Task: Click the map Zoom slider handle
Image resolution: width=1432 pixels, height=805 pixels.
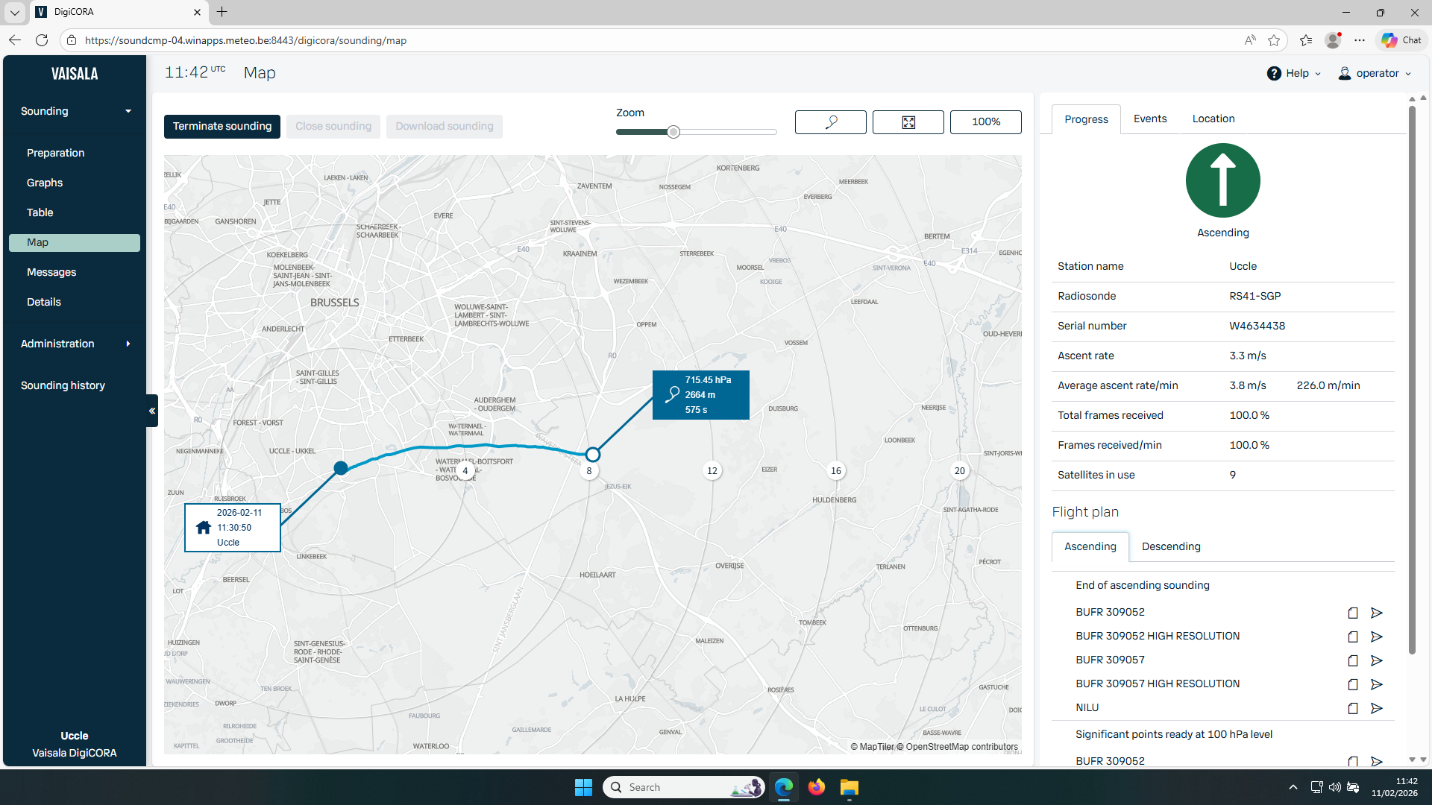Action: (x=673, y=131)
